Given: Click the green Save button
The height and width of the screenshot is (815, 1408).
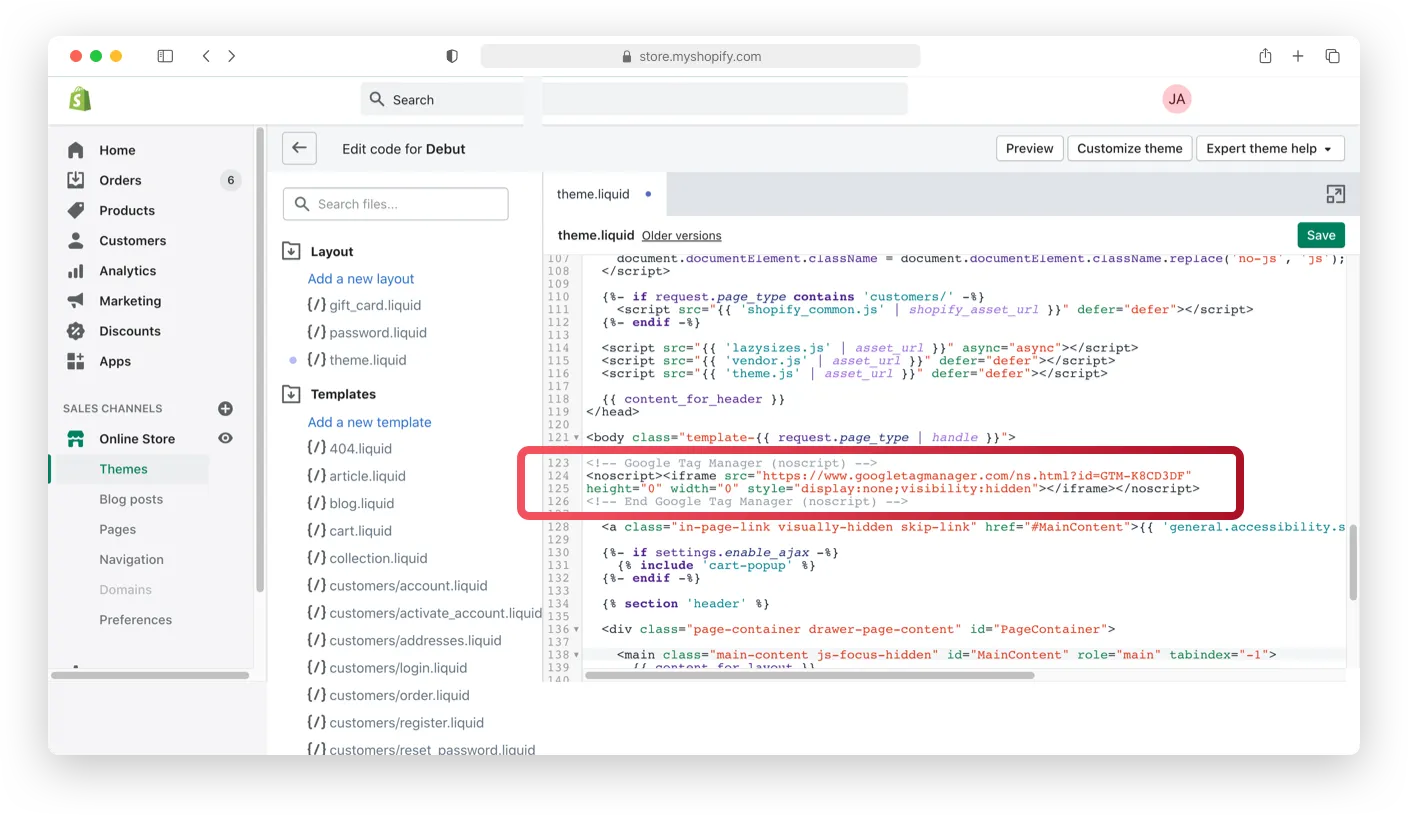Looking at the screenshot, I should (x=1320, y=235).
